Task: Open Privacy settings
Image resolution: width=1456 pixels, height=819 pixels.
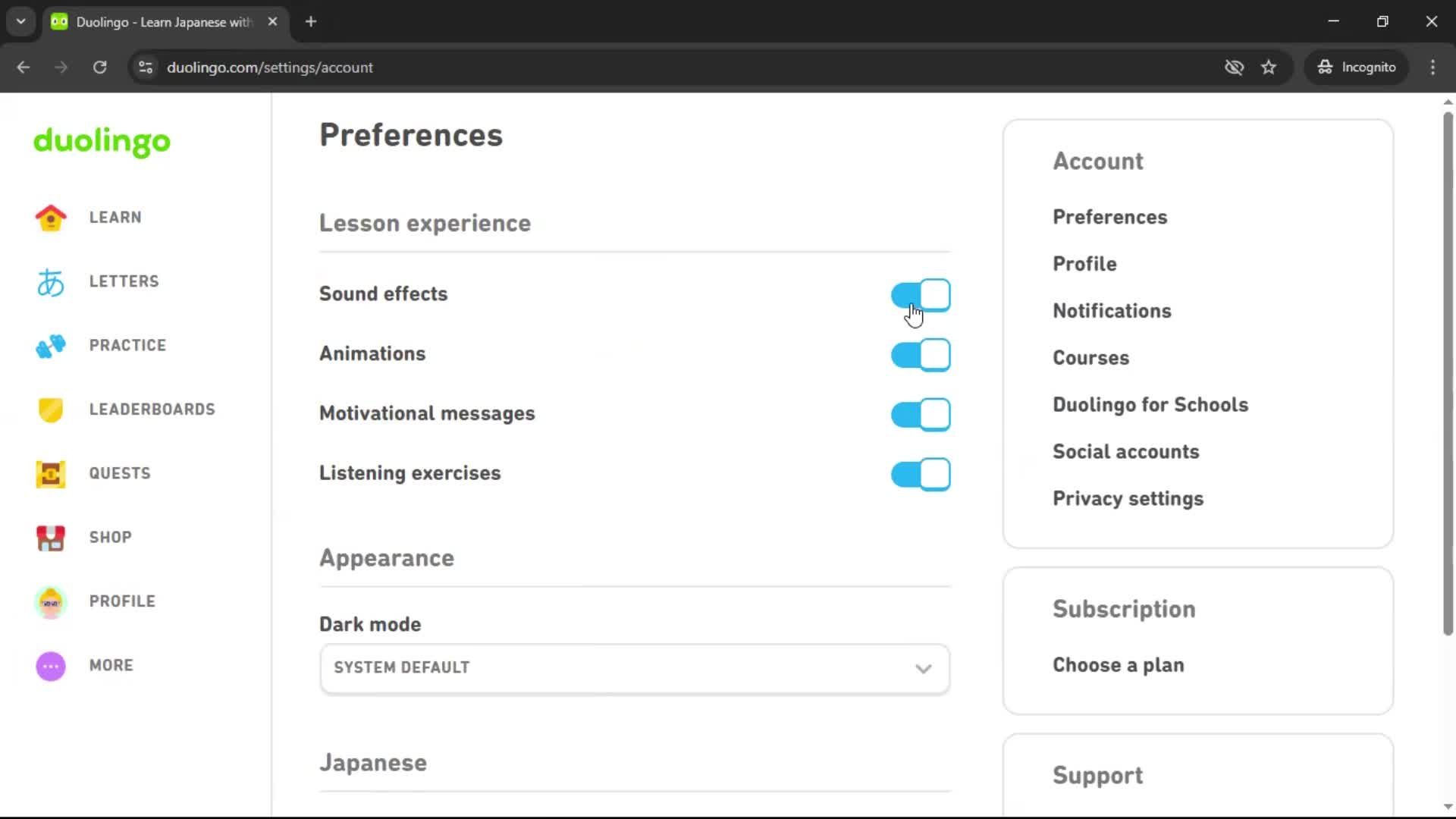Action: (x=1128, y=499)
